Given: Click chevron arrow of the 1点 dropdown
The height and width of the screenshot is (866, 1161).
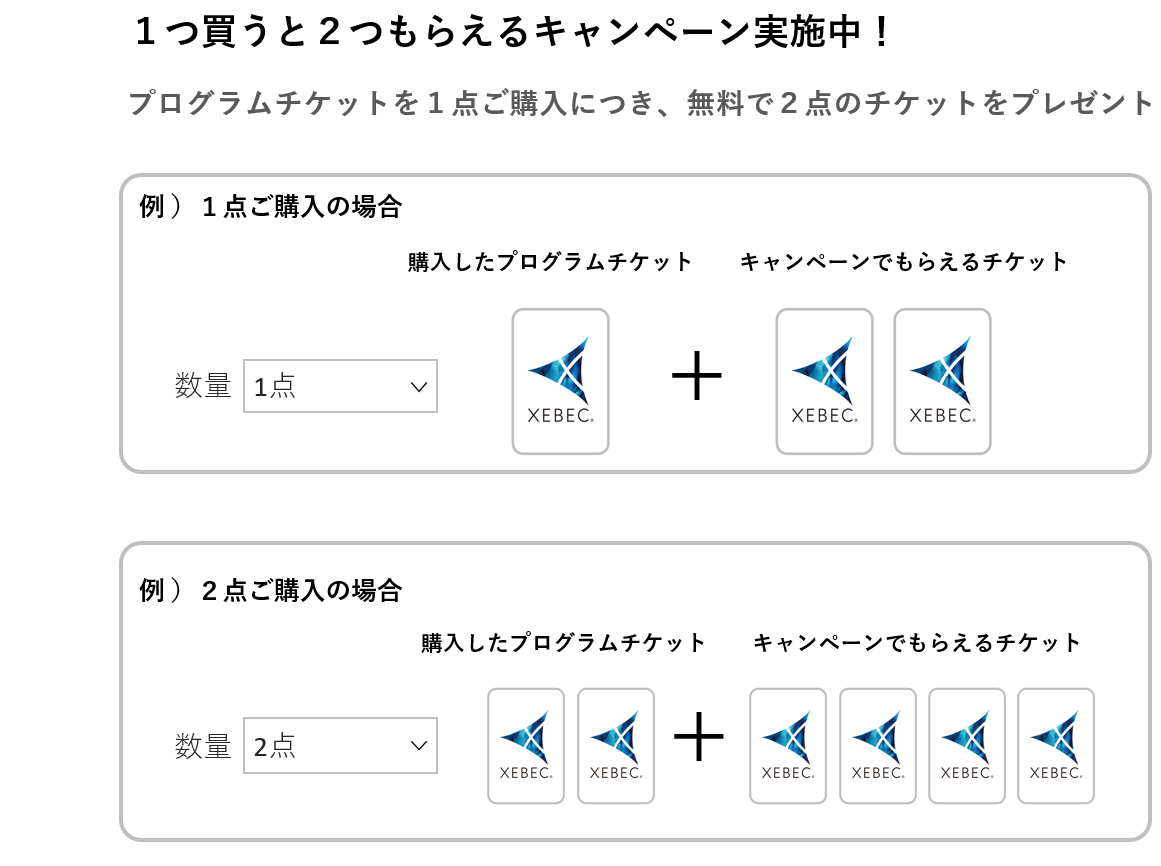Looking at the screenshot, I should pos(419,386).
